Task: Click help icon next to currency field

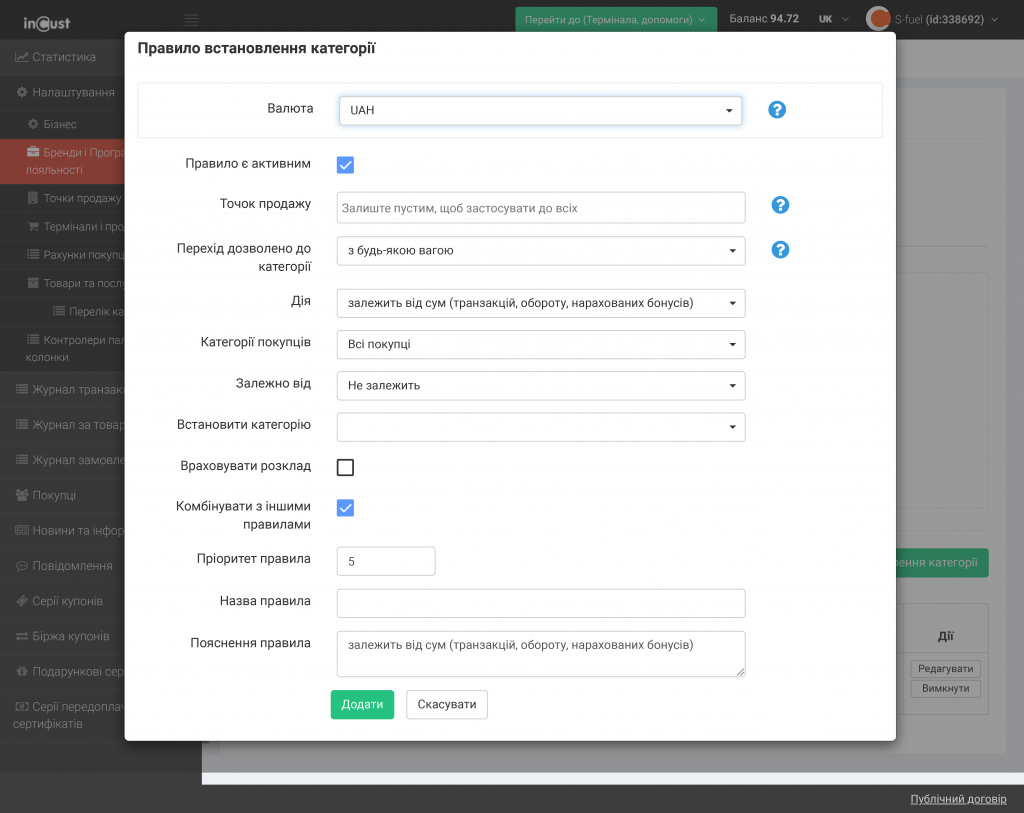Action: tap(777, 110)
